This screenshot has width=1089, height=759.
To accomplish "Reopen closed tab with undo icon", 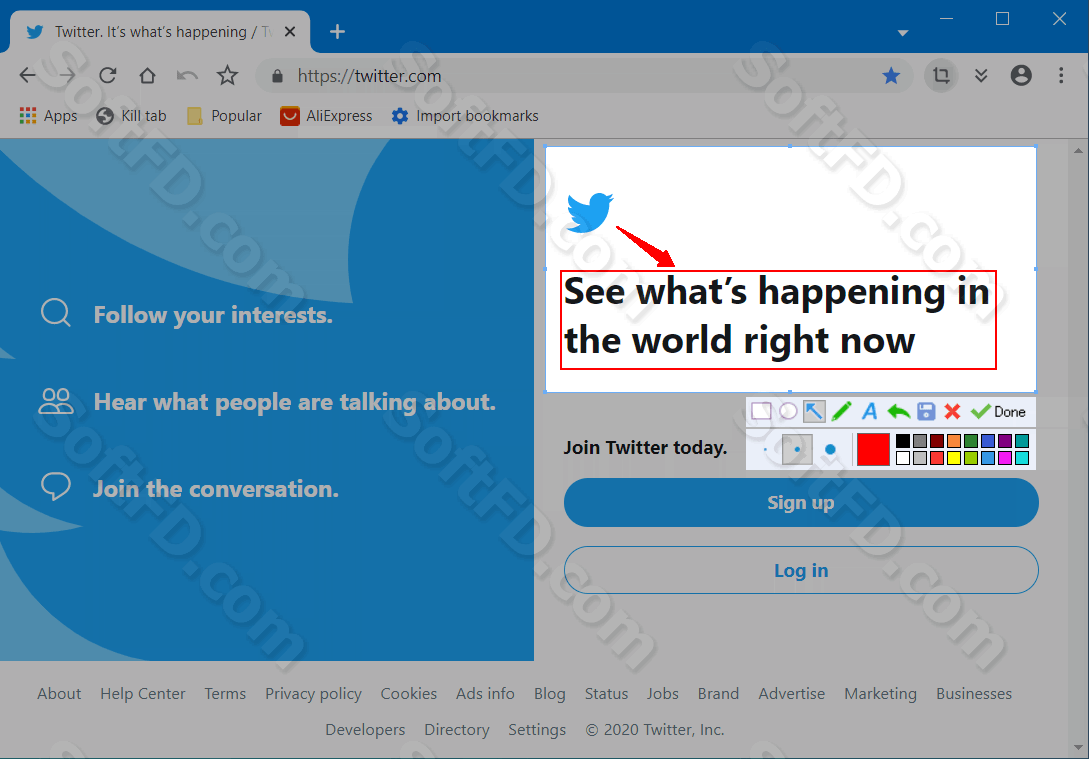I will click(188, 75).
